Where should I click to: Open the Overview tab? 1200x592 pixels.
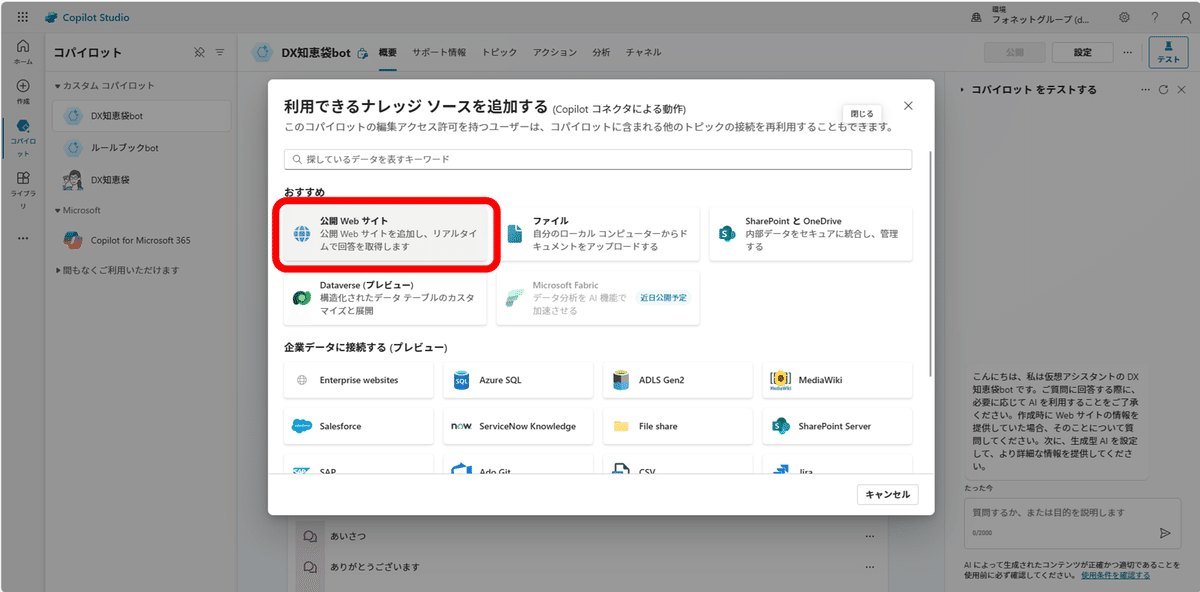[388, 52]
